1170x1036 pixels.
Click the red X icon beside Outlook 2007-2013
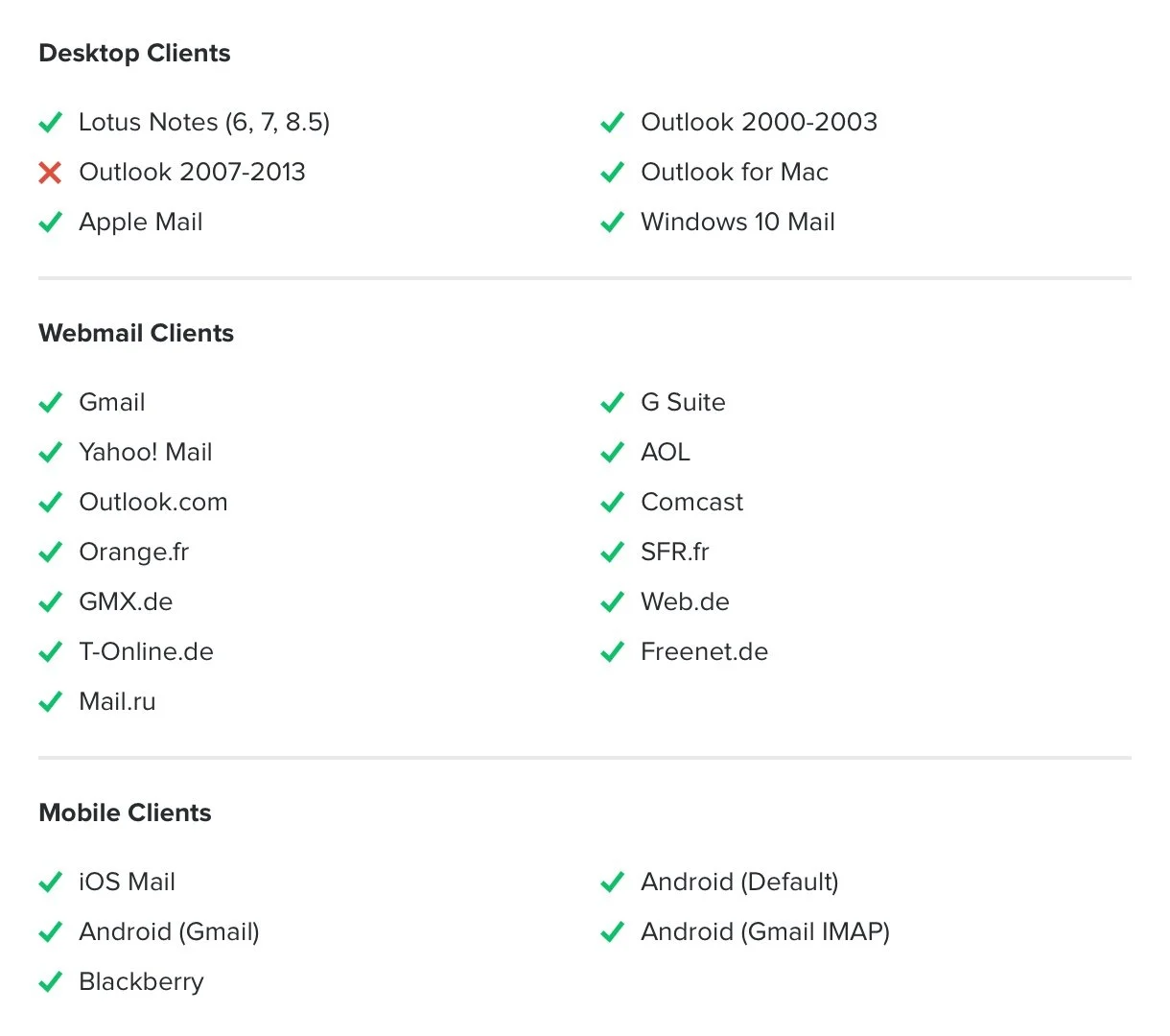pos(50,173)
